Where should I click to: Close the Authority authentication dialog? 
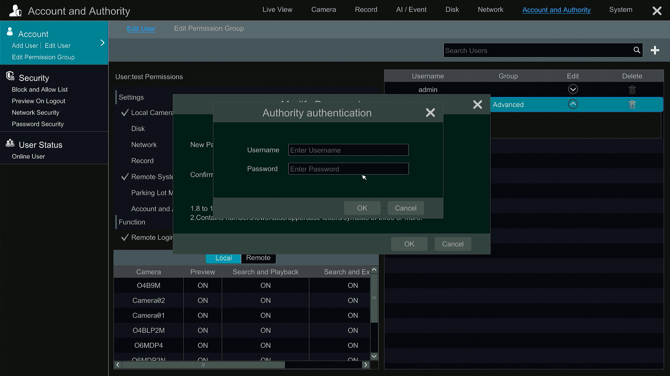[x=430, y=113]
